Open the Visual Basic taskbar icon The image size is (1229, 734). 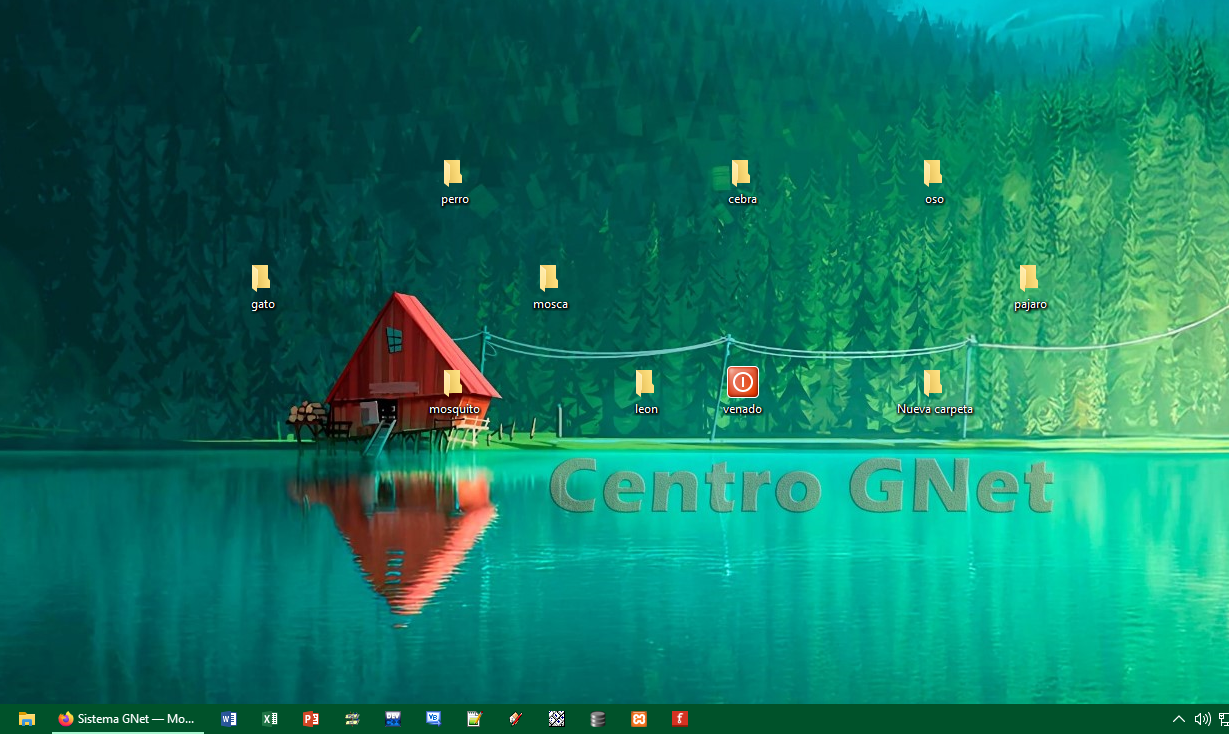[x=434, y=719]
